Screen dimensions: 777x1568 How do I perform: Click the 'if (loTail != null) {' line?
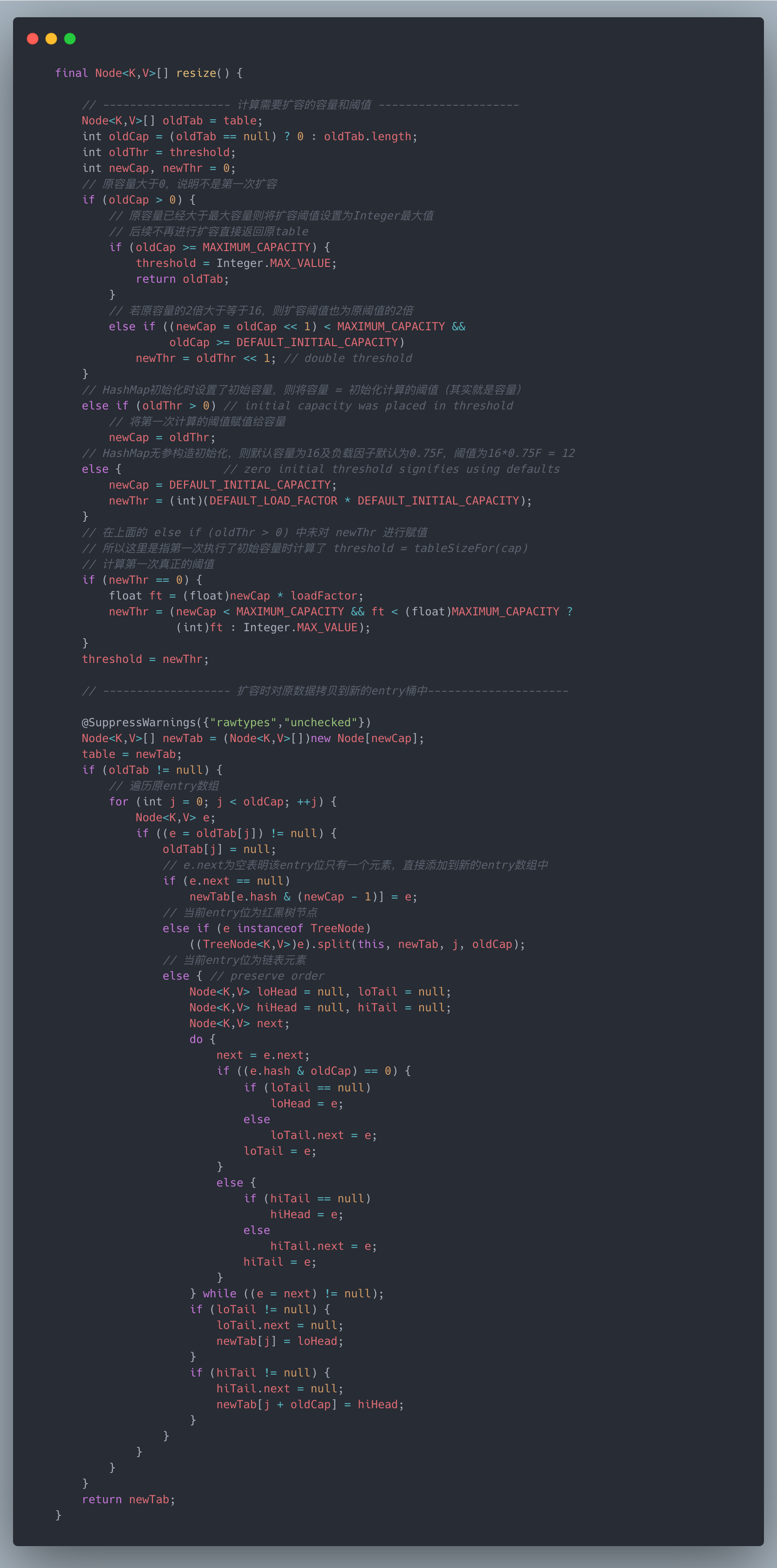tap(260, 1309)
